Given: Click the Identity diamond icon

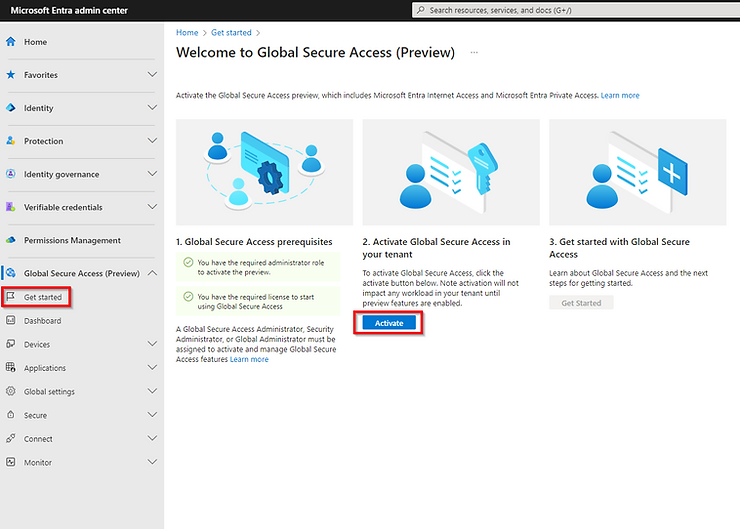Looking at the screenshot, I should [x=11, y=108].
